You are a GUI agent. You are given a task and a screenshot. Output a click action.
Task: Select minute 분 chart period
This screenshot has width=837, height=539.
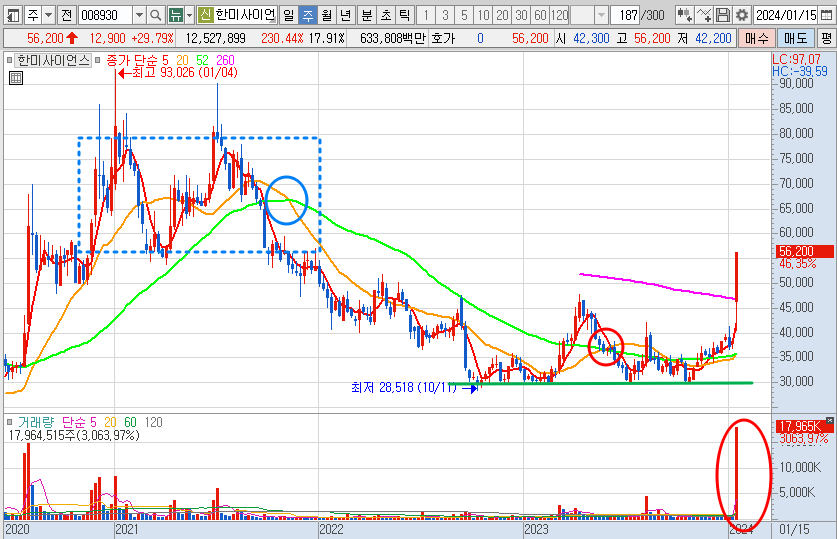[367, 15]
